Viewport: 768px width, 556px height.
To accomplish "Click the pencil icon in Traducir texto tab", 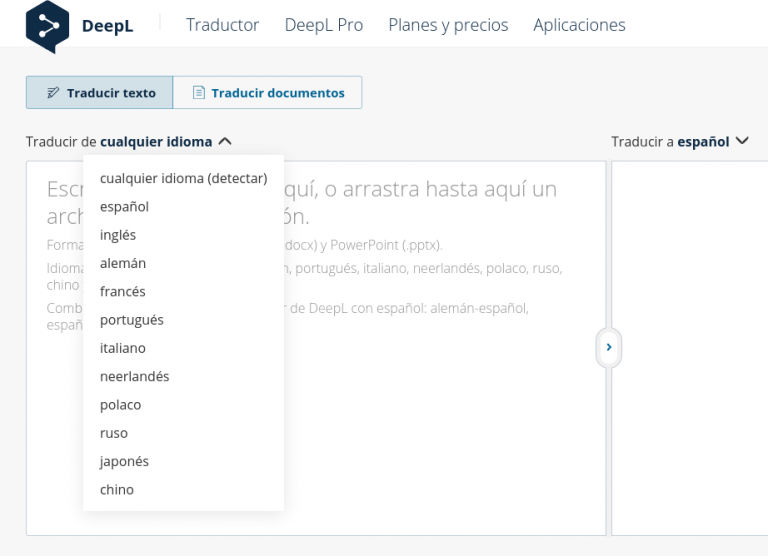I will coord(53,93).
